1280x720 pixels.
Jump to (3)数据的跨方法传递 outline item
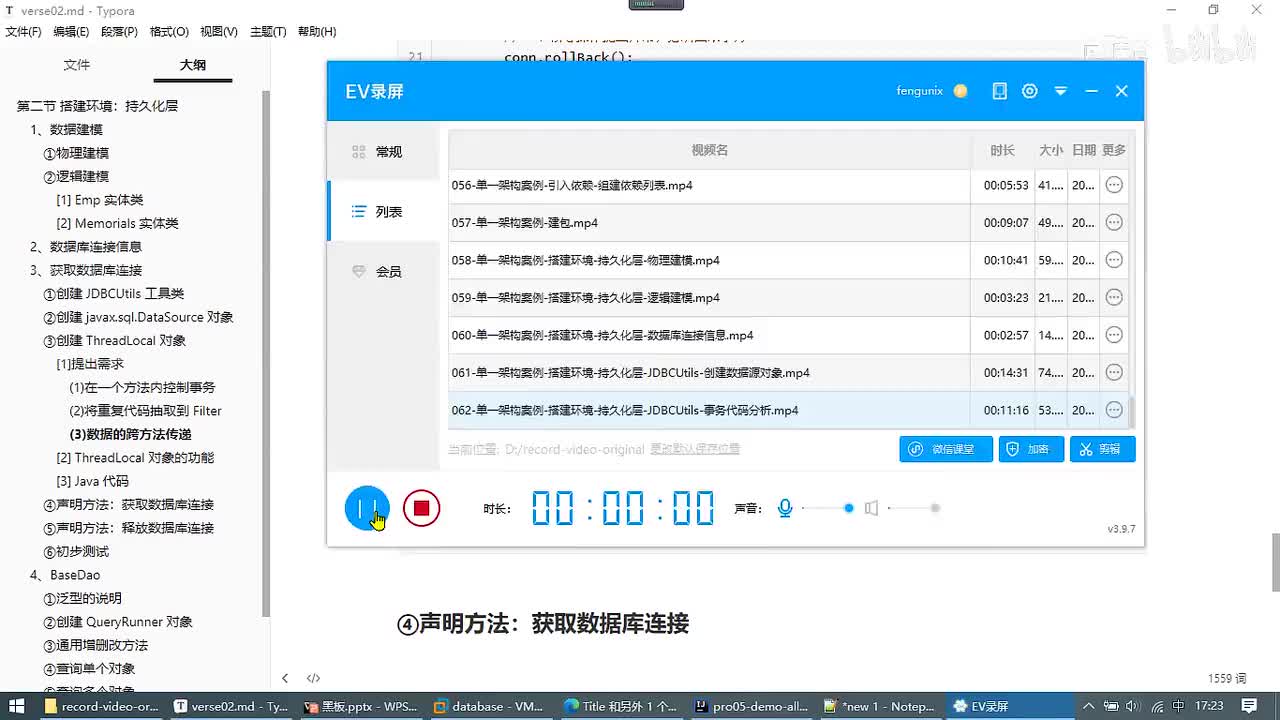pos(131,434)
